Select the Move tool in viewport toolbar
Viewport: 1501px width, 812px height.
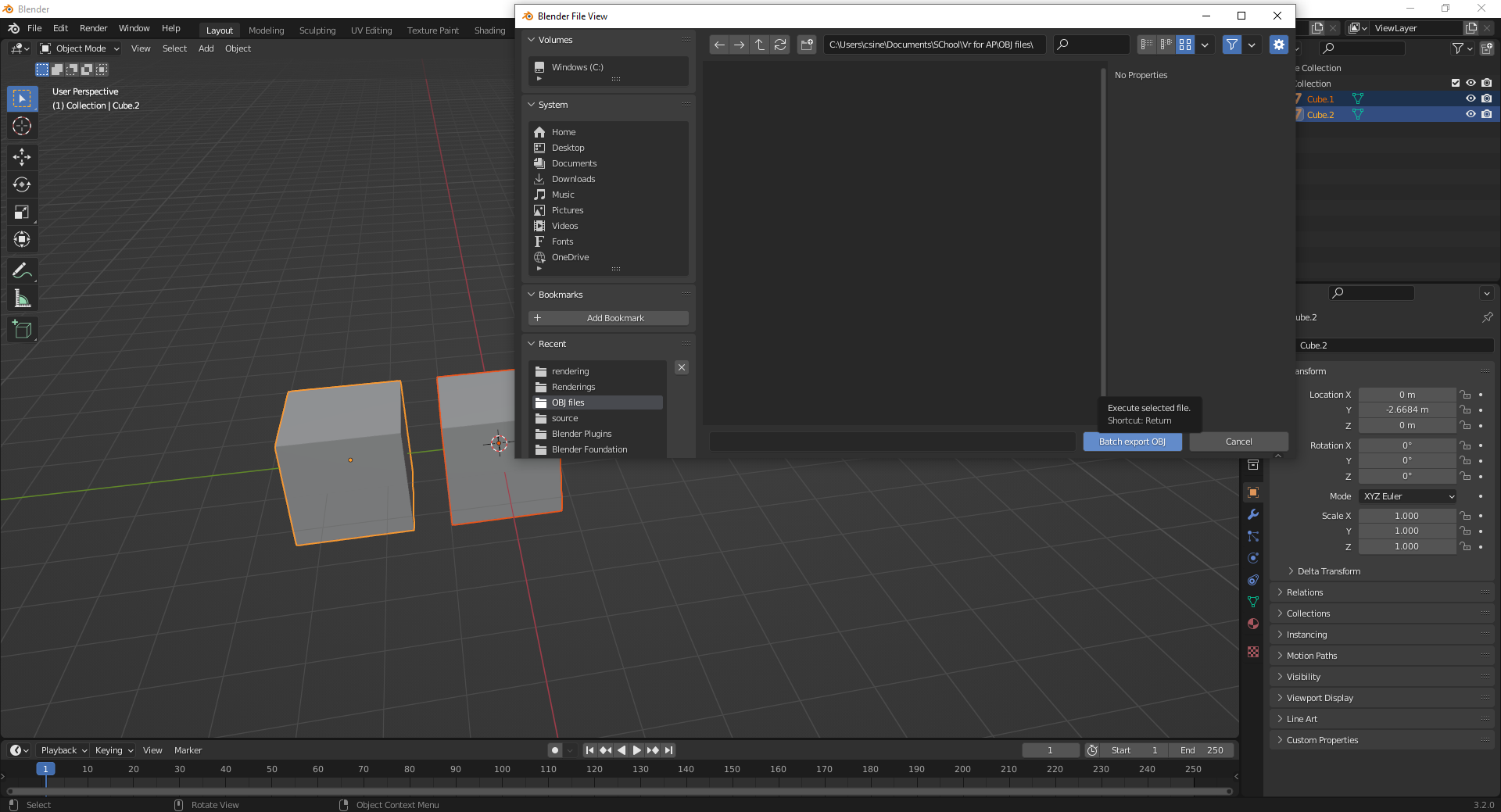[22, 157]
